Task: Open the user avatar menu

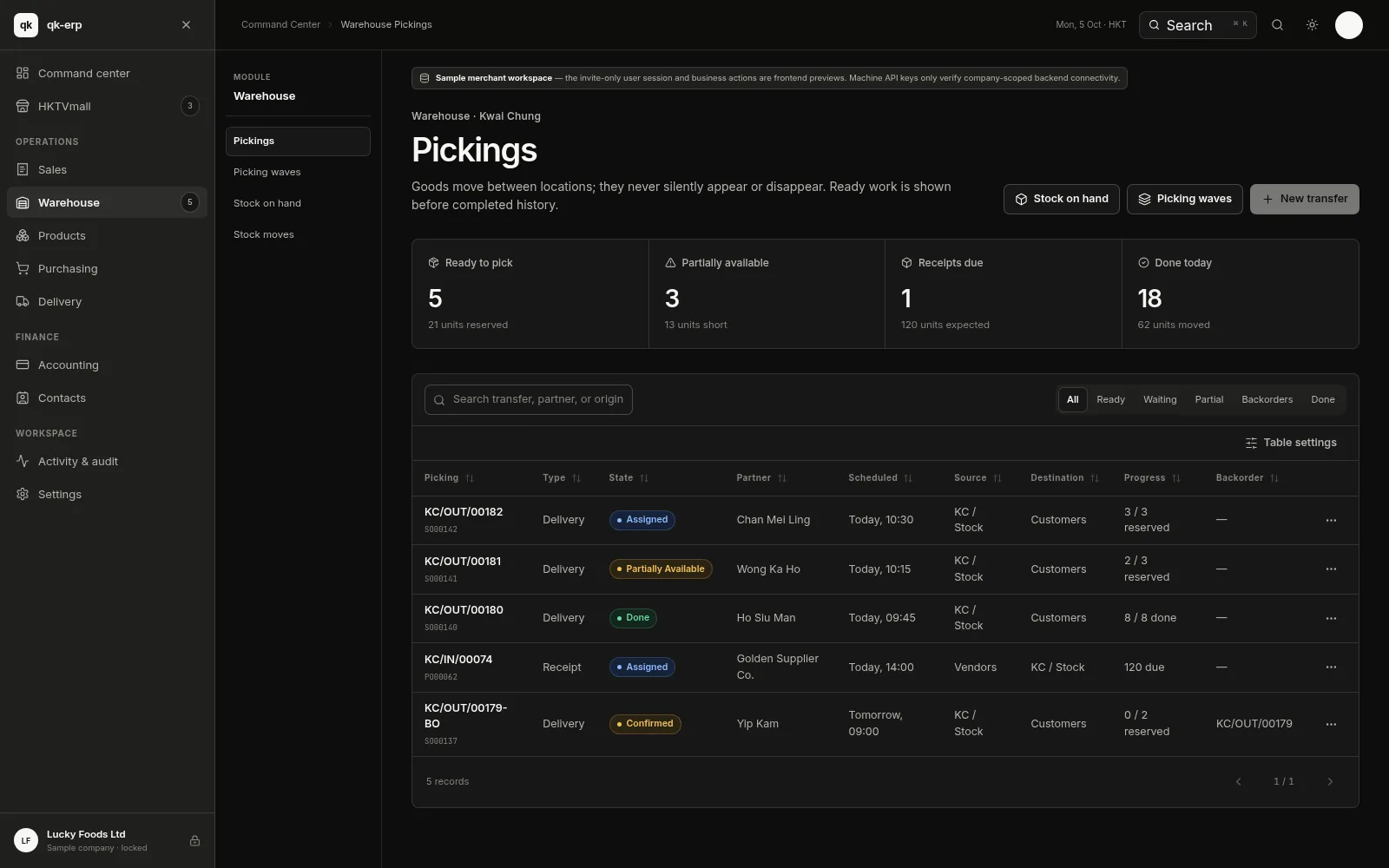Action: (1348, 25)
